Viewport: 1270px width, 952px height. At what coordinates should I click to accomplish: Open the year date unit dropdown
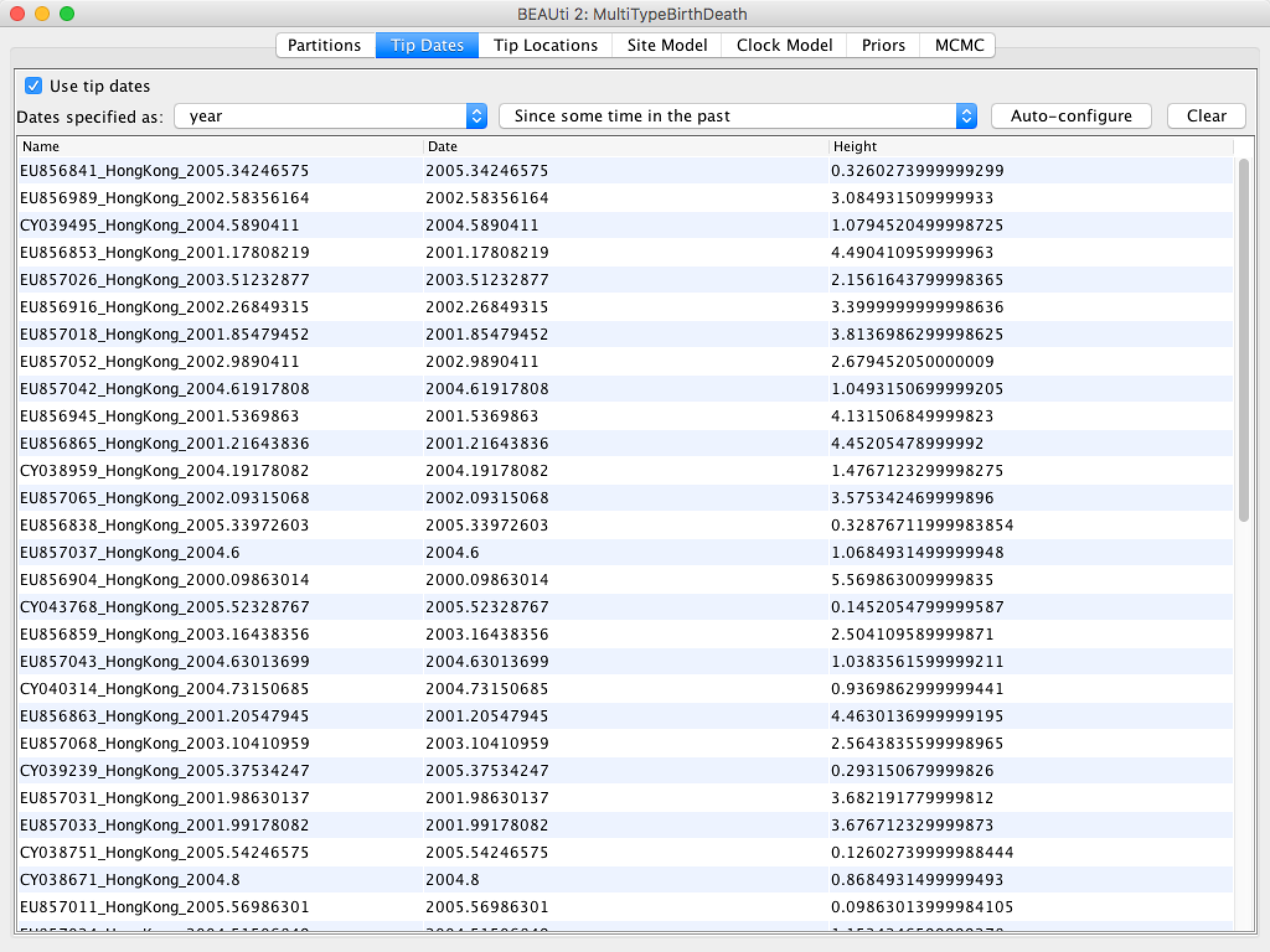(x=331, y=116)
